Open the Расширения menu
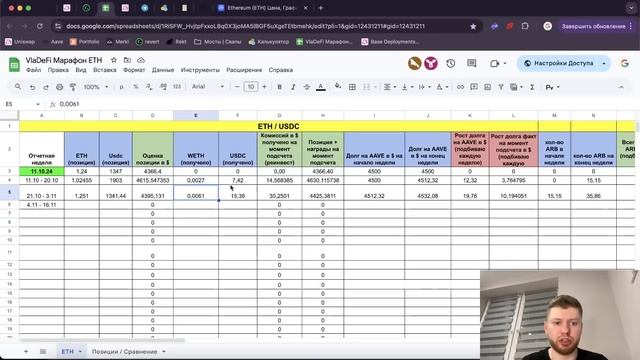 [x=244, y=70]
